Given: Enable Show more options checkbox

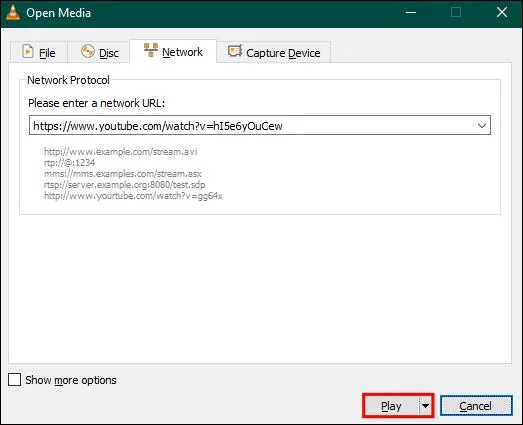Looking at the screenshot, I should tap(14, 379).
